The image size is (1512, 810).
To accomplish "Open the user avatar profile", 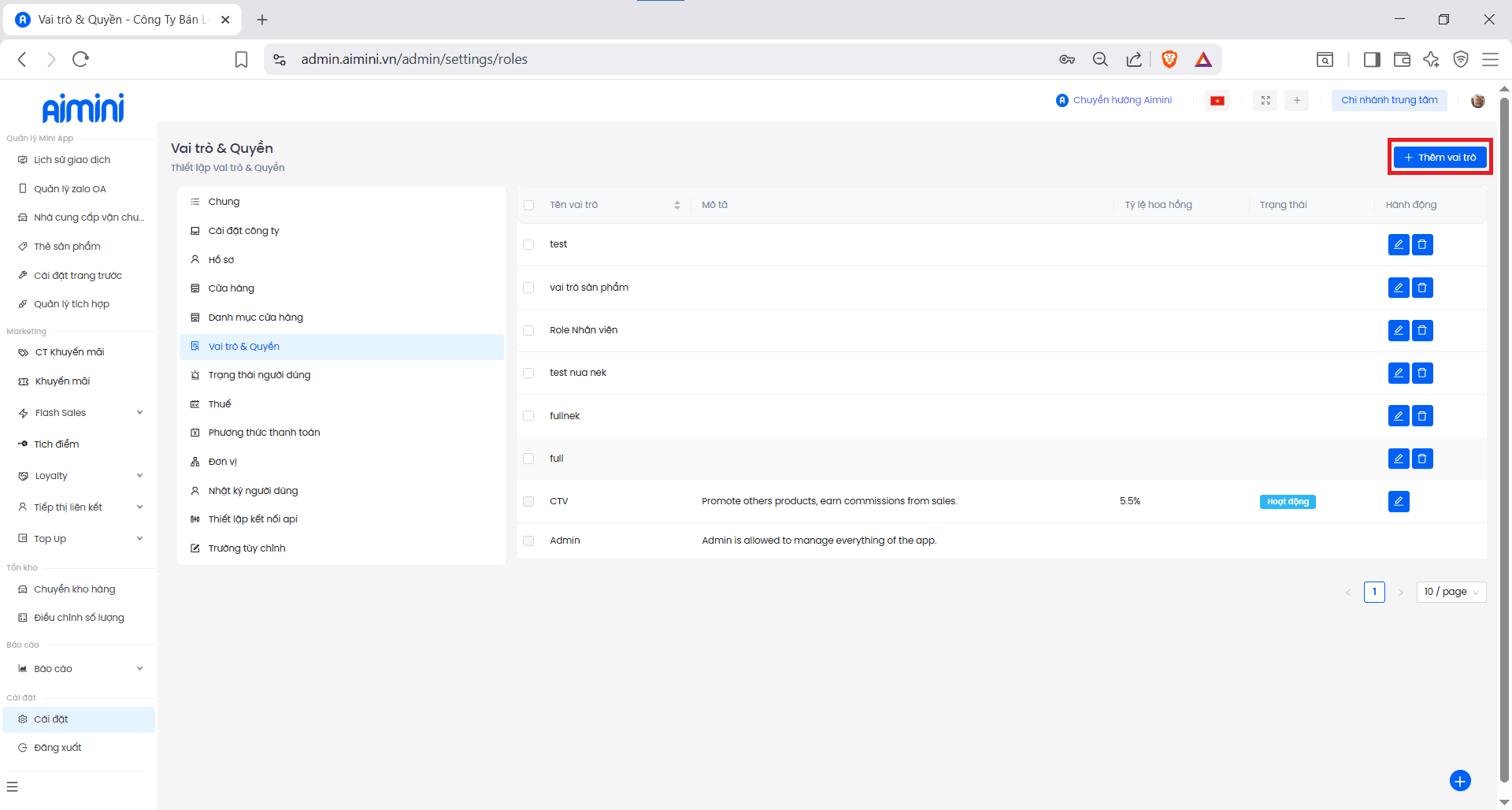I will point(1477,100).
